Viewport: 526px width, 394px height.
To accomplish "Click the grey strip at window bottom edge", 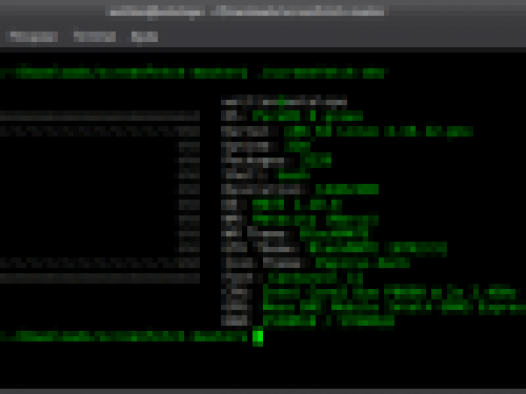I will [263, 391].
